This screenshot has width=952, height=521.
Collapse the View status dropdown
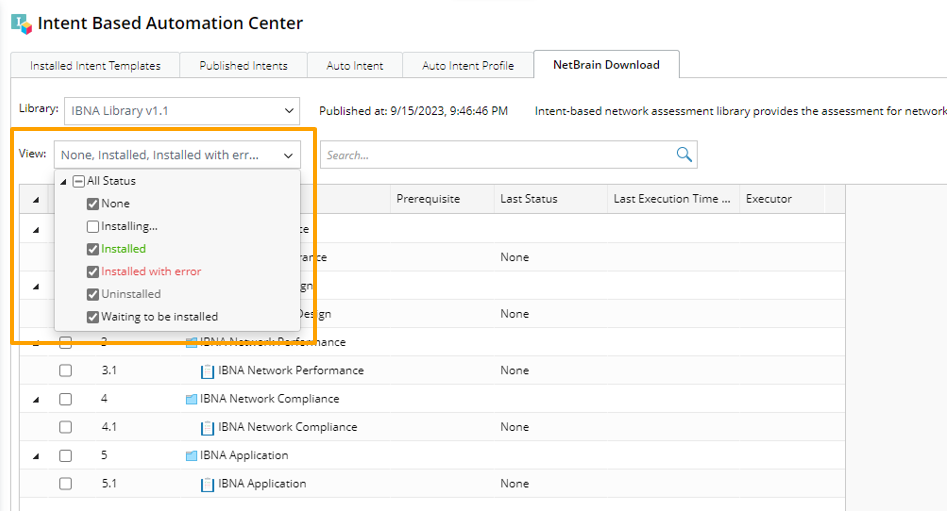[x=288, y=155]
